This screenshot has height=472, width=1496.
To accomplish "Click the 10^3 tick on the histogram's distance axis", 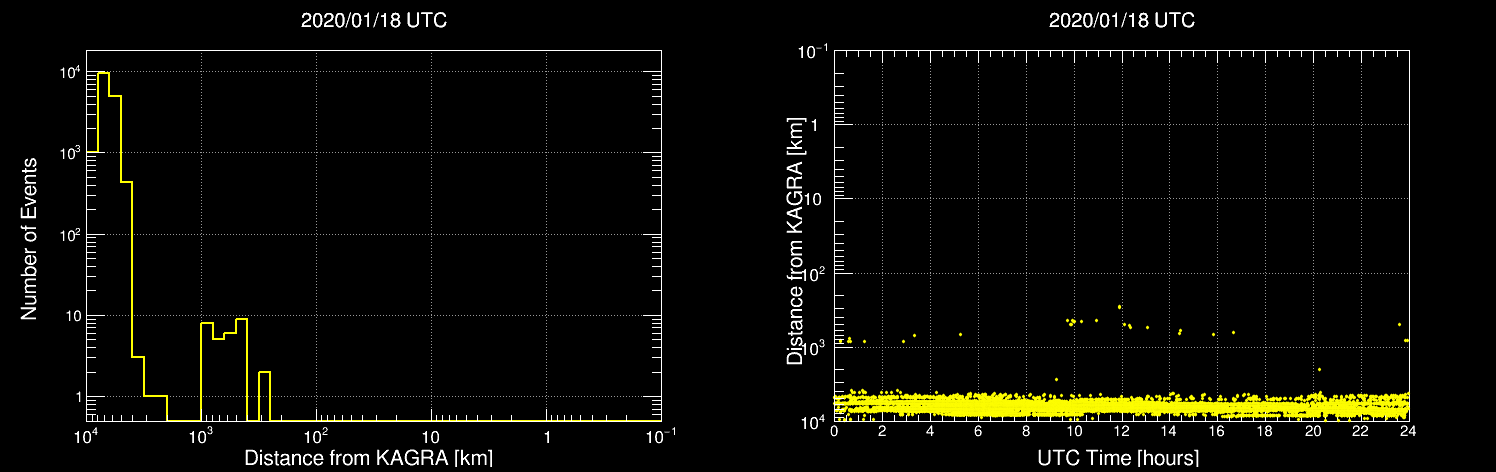I will tap(202, 435).
